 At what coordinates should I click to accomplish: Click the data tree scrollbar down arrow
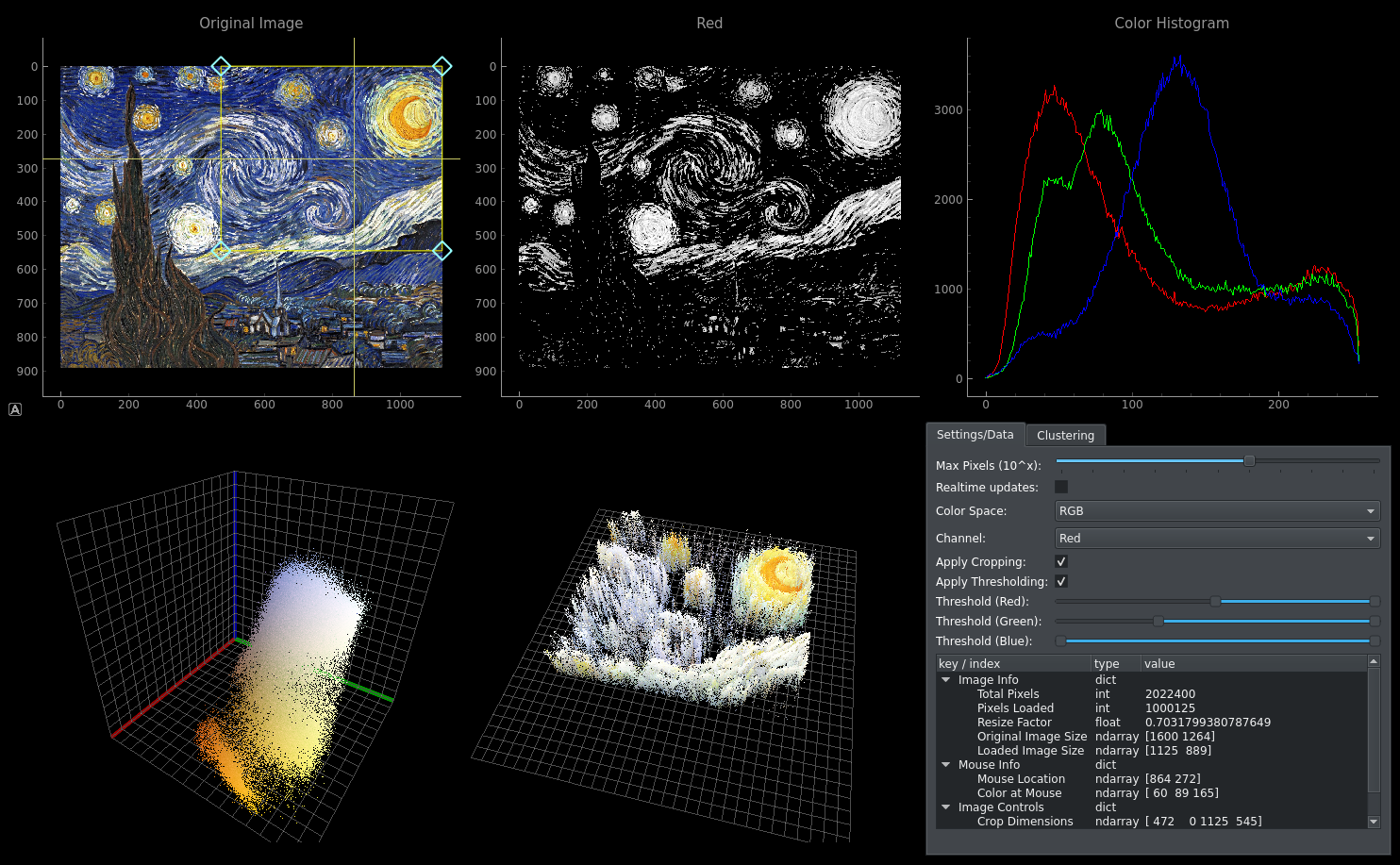(x=1374, y=822)
